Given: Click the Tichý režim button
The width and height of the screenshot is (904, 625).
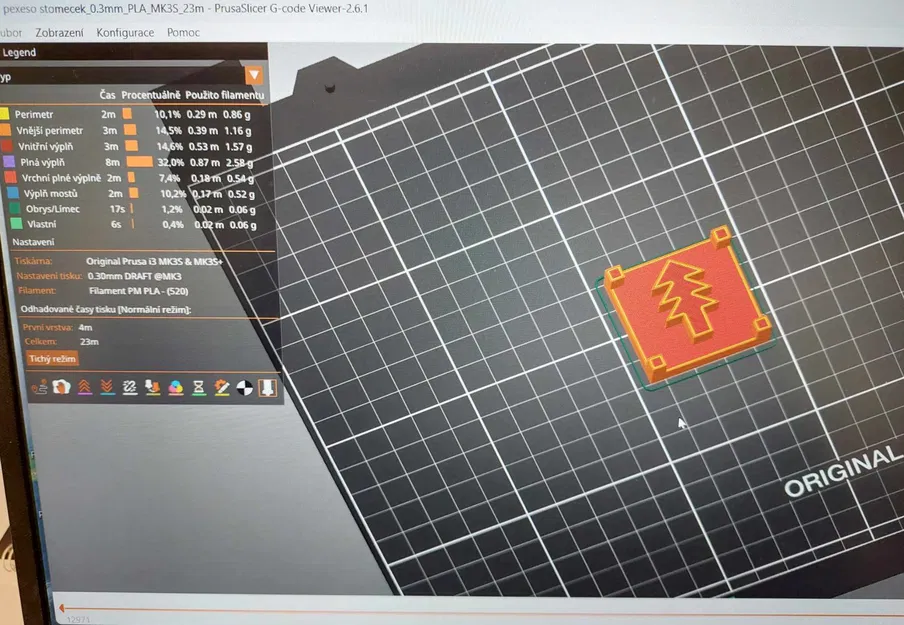Looking at the screenshot, I should 52,359.
